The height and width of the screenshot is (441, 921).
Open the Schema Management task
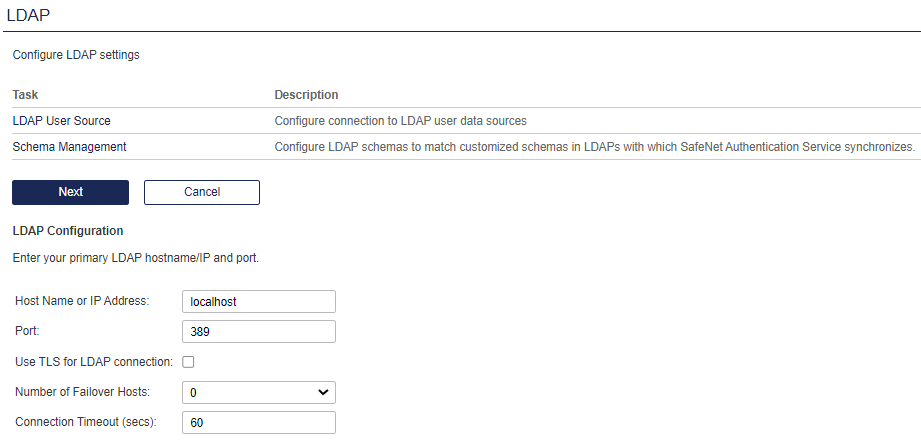69,147
